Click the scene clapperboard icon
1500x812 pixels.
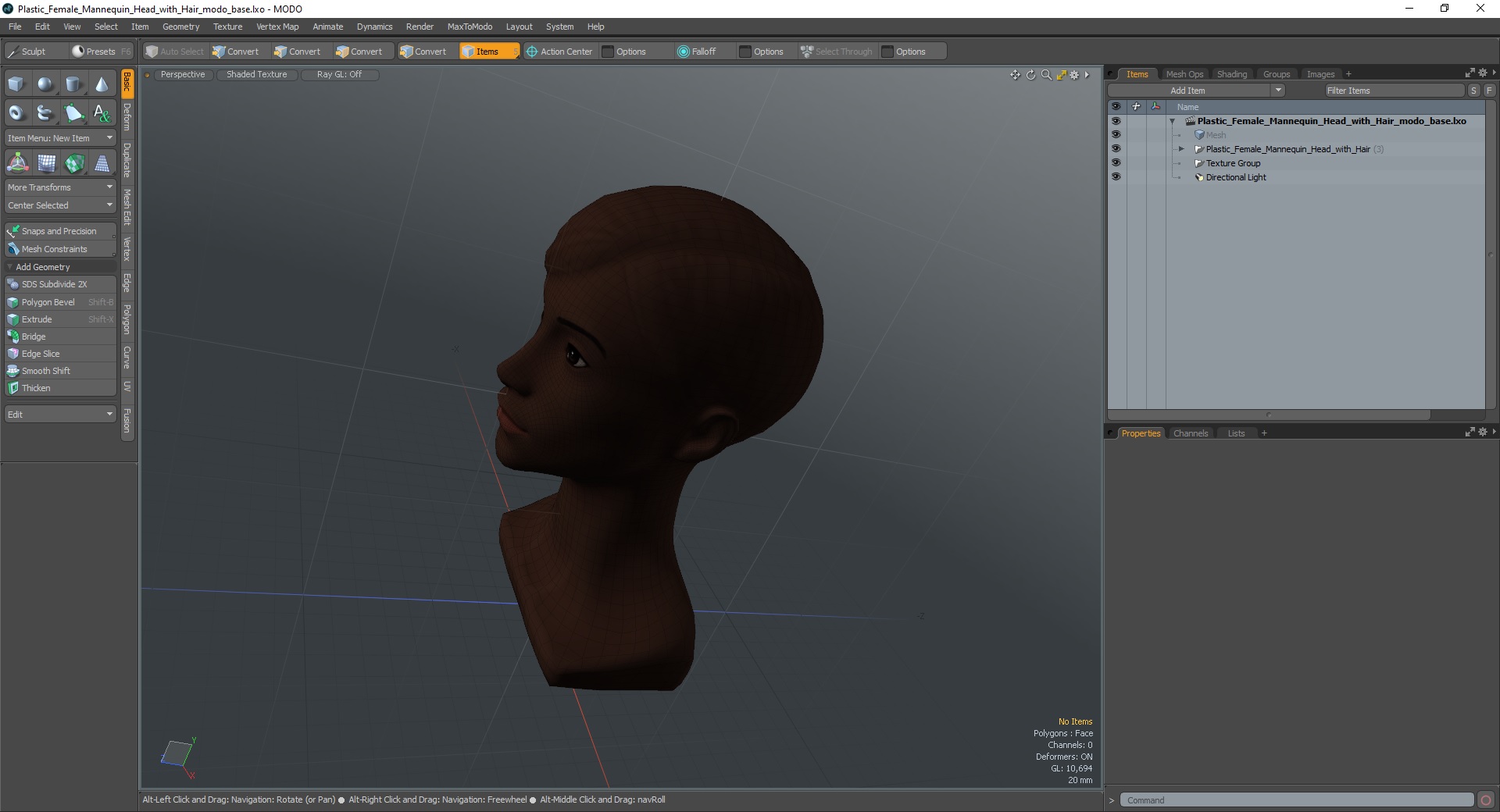1191,121
